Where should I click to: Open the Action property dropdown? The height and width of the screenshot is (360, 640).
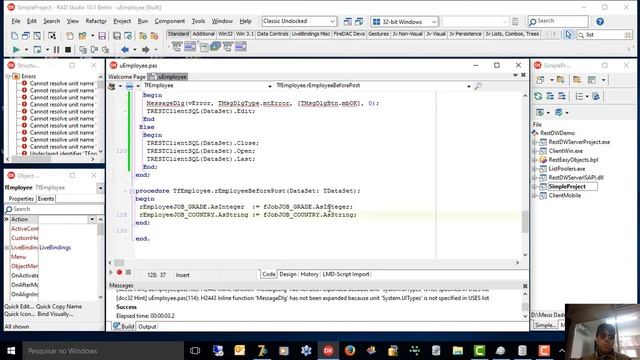point(92,220)
